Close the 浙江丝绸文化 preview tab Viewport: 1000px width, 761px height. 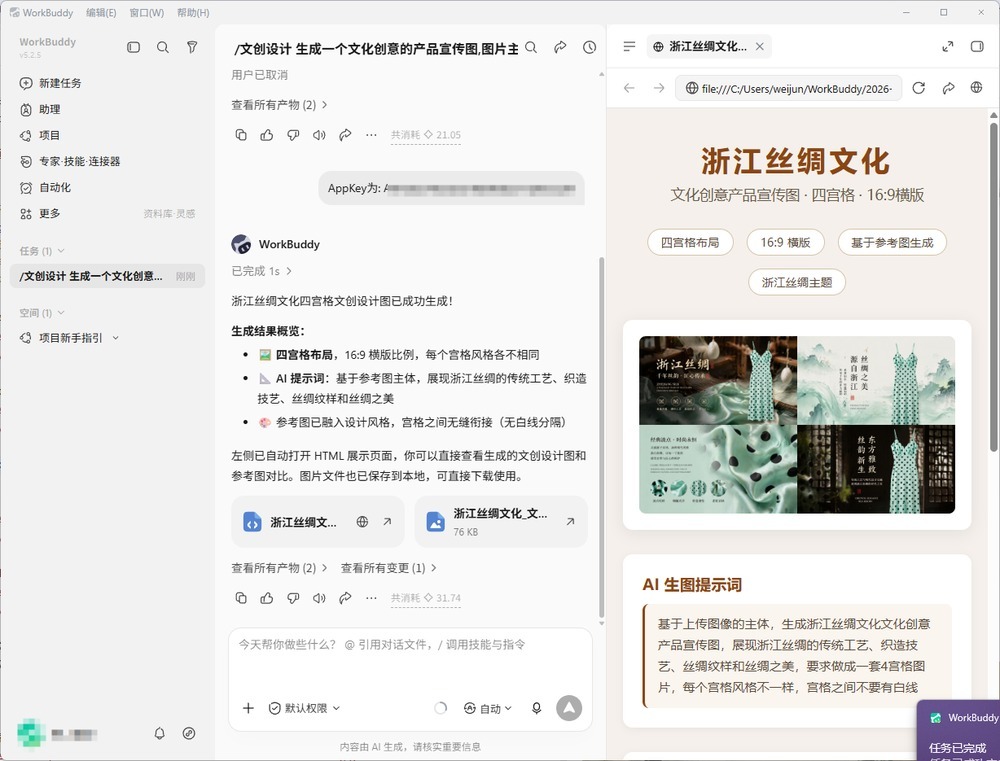click(760, 46)
